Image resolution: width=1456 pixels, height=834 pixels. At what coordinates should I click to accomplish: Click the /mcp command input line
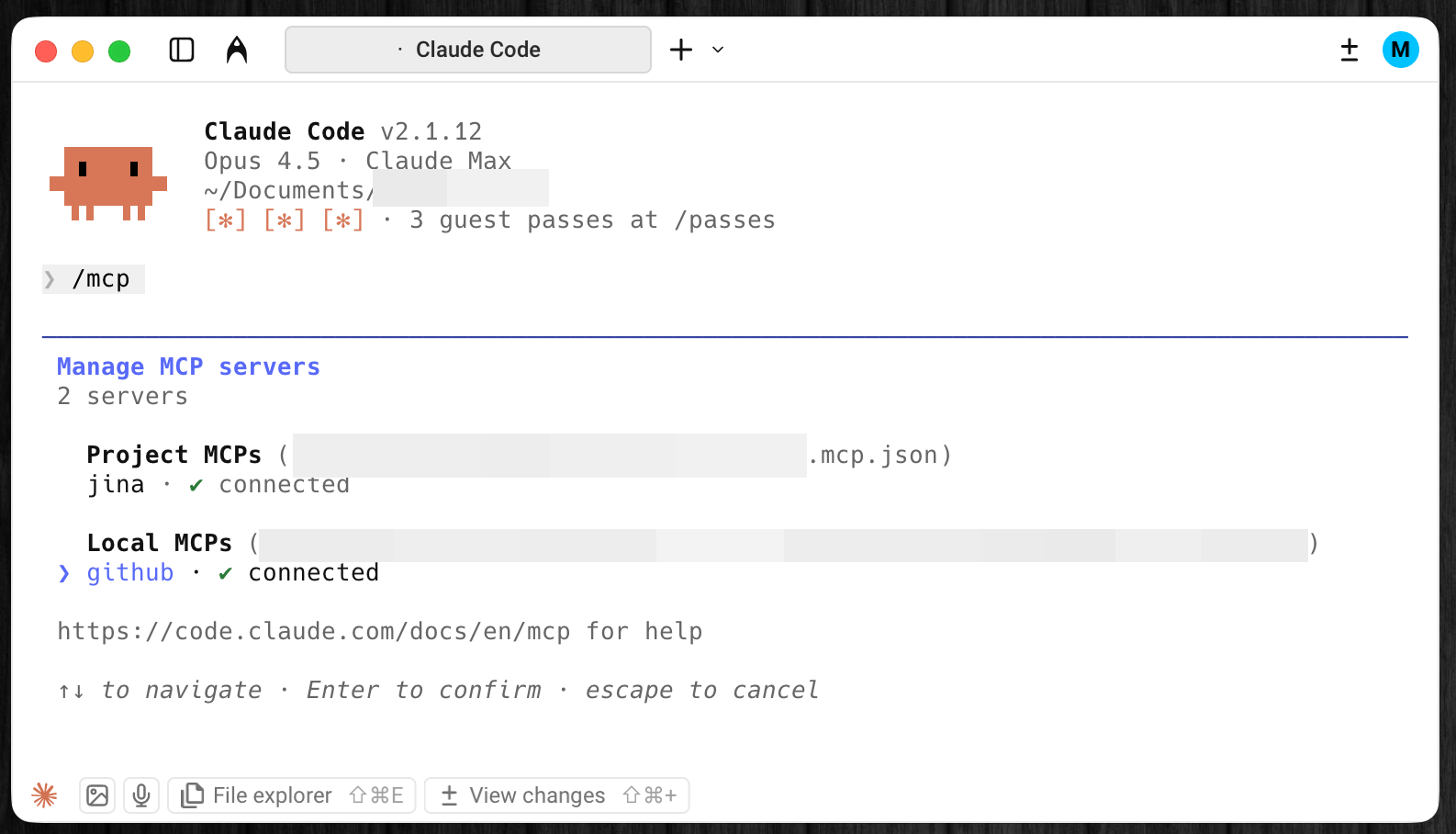pyautogui.click(x=101, y=279)
